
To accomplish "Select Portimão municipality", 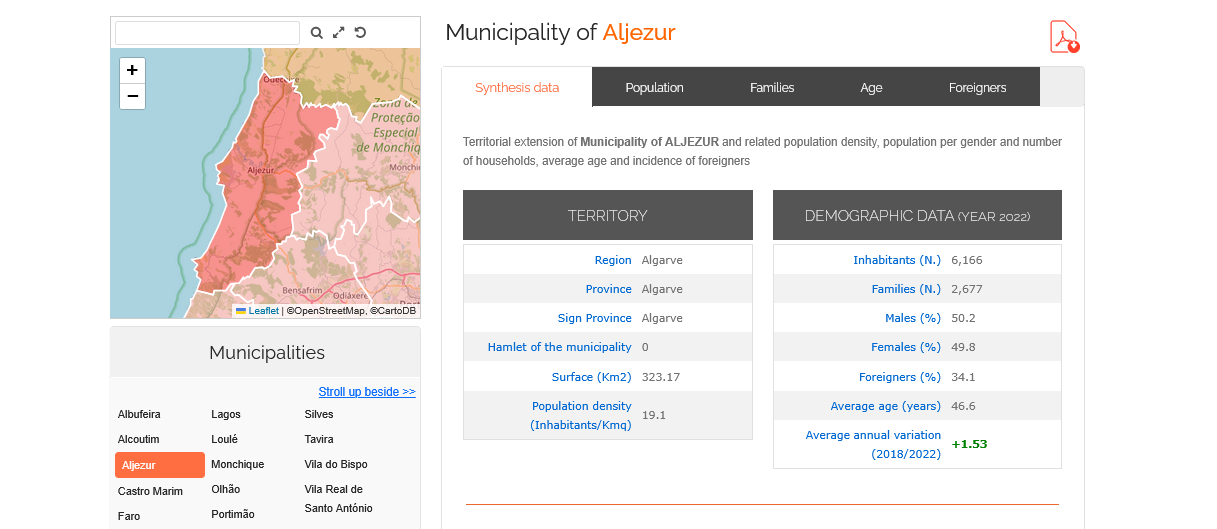I will click(x=233, y=514).
